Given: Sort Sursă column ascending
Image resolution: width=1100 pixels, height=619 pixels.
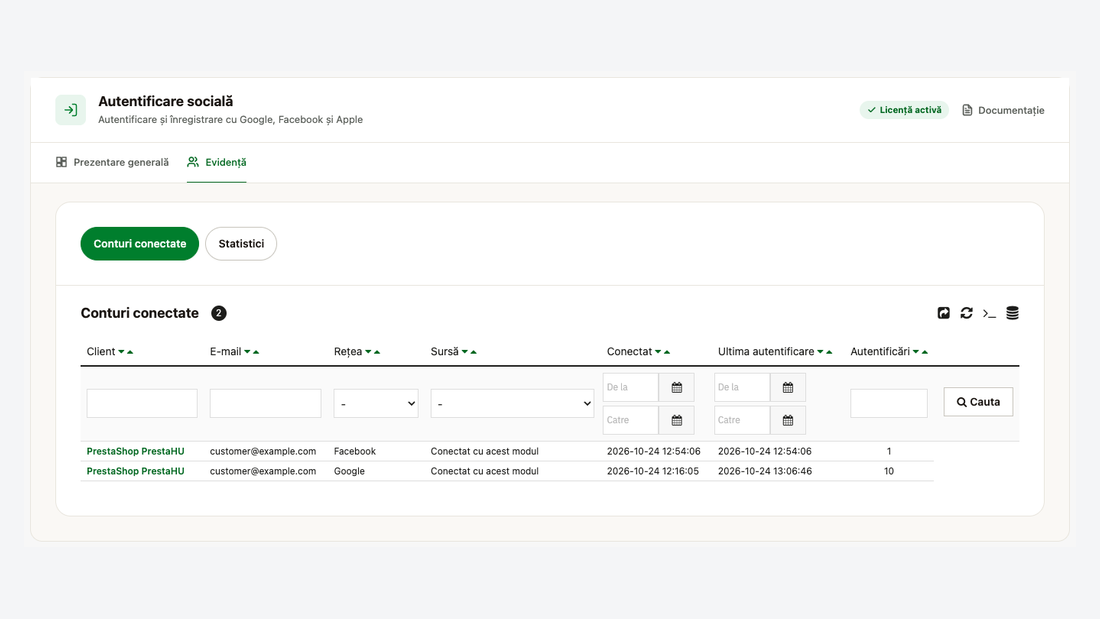Looking at the screenshot, I should click(474, 352).
